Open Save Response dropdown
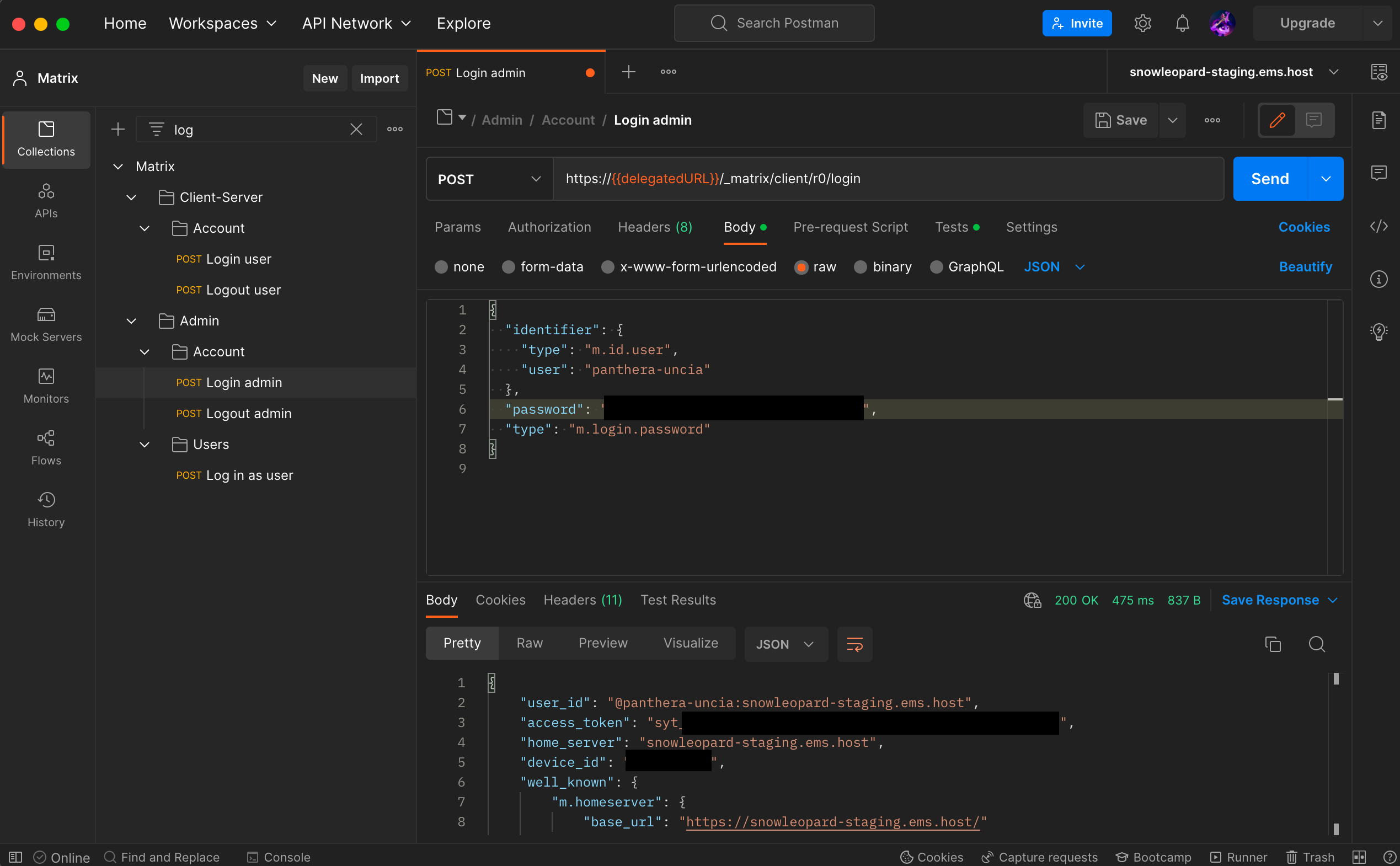The height and width of the screenshot is (866, 1400). point(1279,600)
